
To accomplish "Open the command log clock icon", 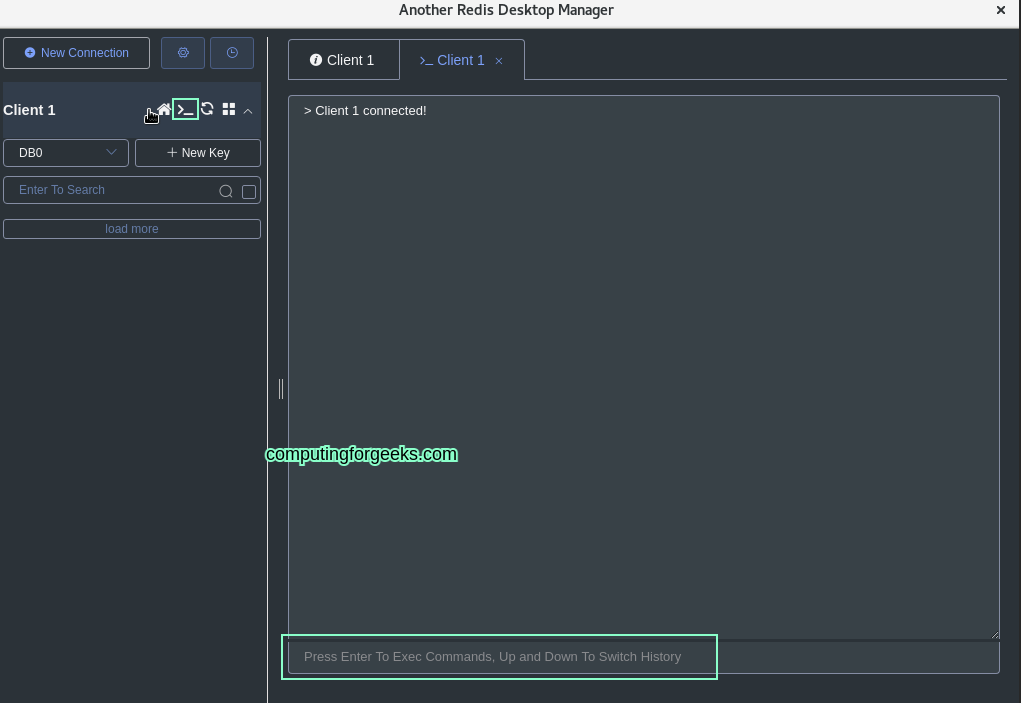I will click(232, 53).
